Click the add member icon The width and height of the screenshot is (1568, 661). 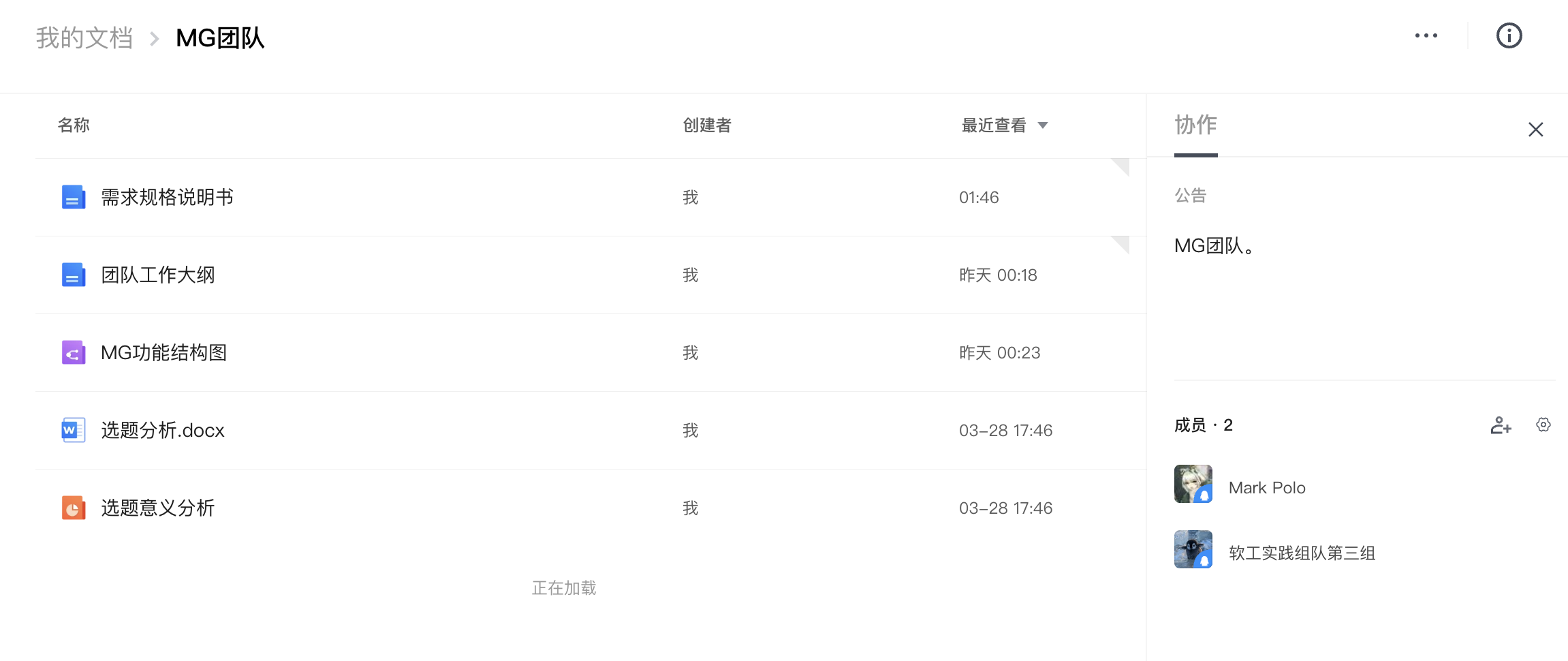pyautogui.click(x=1501, y=425)
